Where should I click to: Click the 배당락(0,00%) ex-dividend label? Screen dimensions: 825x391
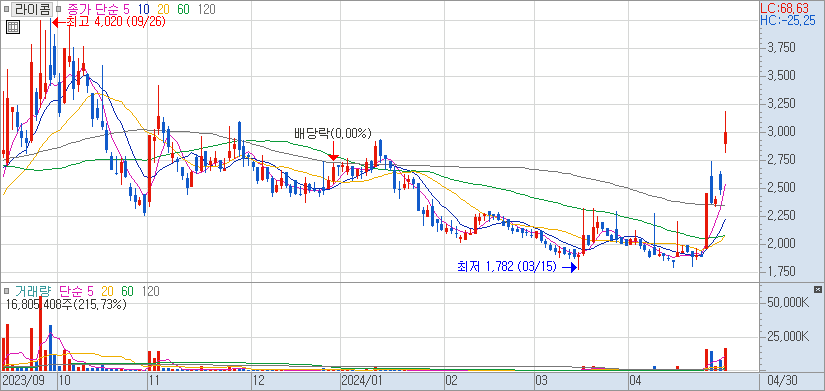tap(333, 132)
